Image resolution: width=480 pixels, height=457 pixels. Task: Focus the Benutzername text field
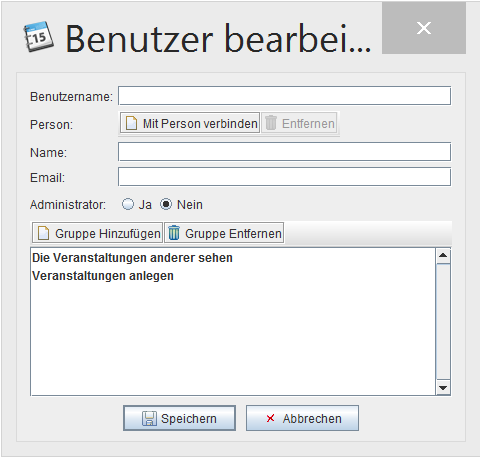(x=285, y=96)
